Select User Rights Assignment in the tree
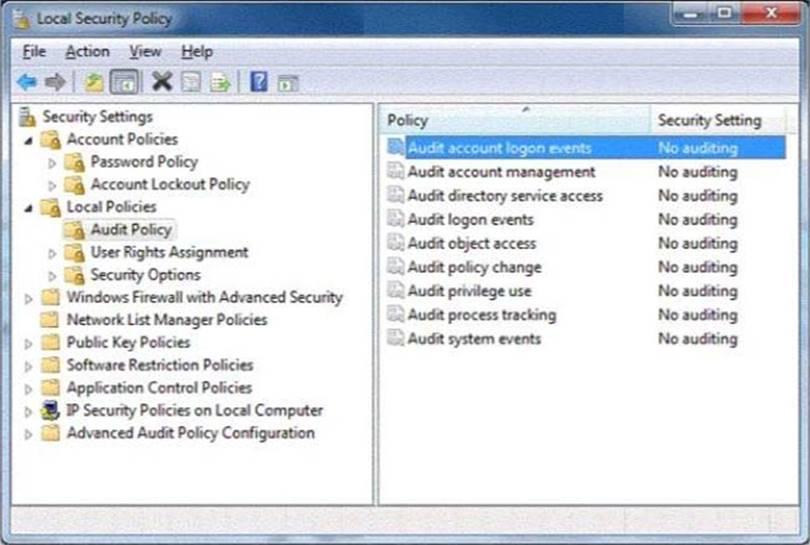 tap(169, 252)
